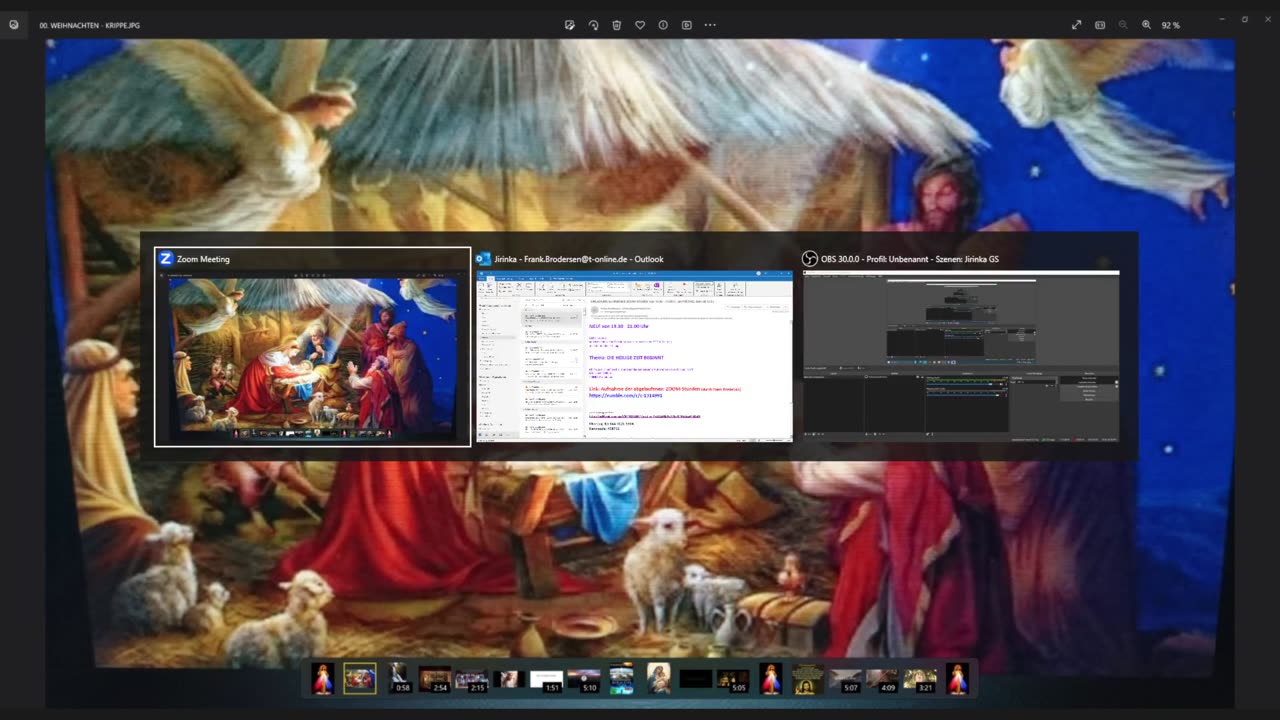
Task: Click the 92 % zoom value
Action: pyautogui.click(x=1171, y=25)
